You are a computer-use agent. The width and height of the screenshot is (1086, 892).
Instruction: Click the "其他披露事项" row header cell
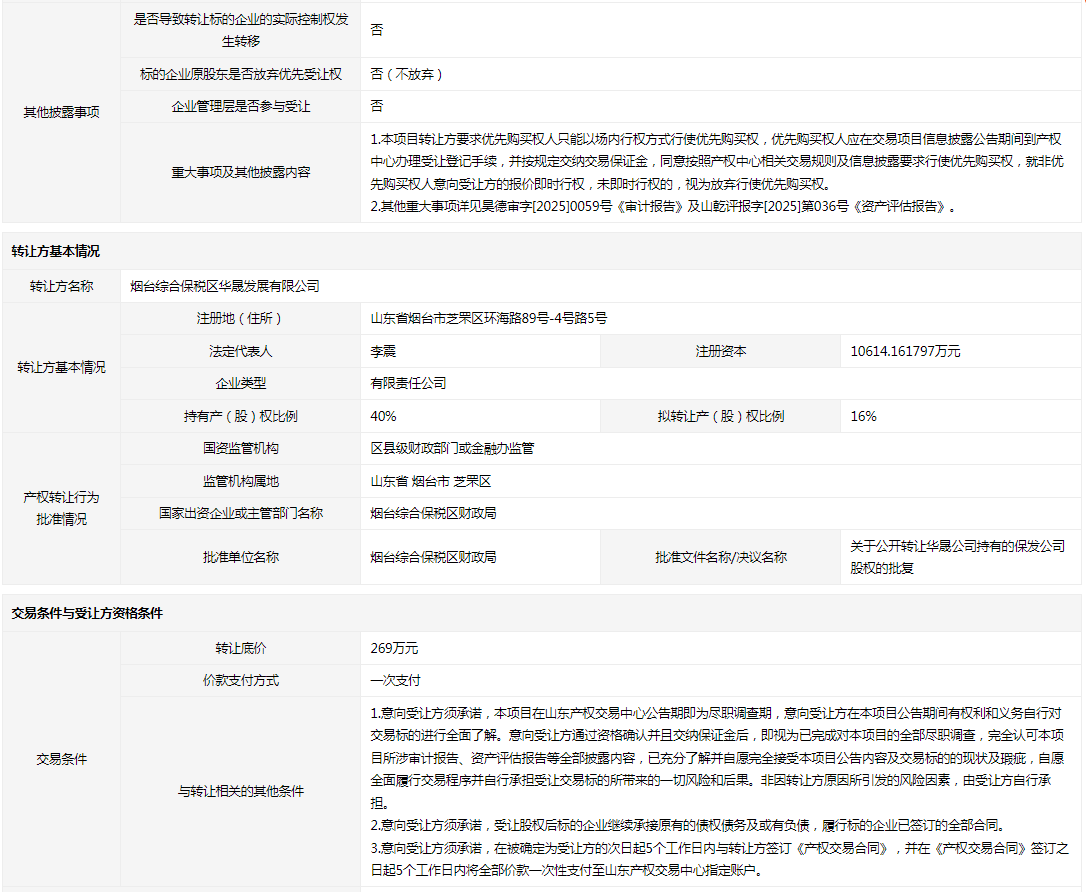pos(61,112)
